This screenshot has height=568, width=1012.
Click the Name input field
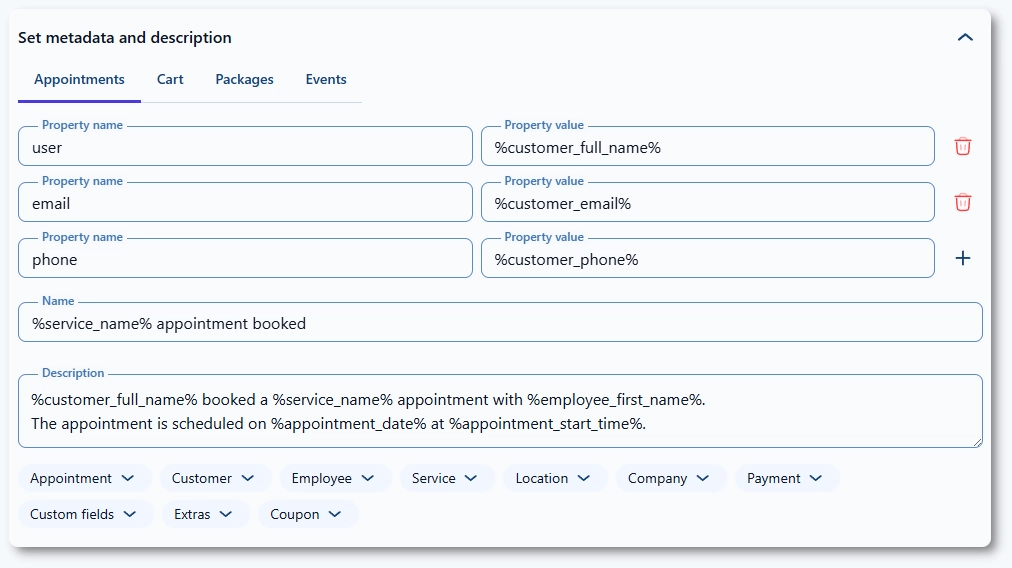coord(500,323)
